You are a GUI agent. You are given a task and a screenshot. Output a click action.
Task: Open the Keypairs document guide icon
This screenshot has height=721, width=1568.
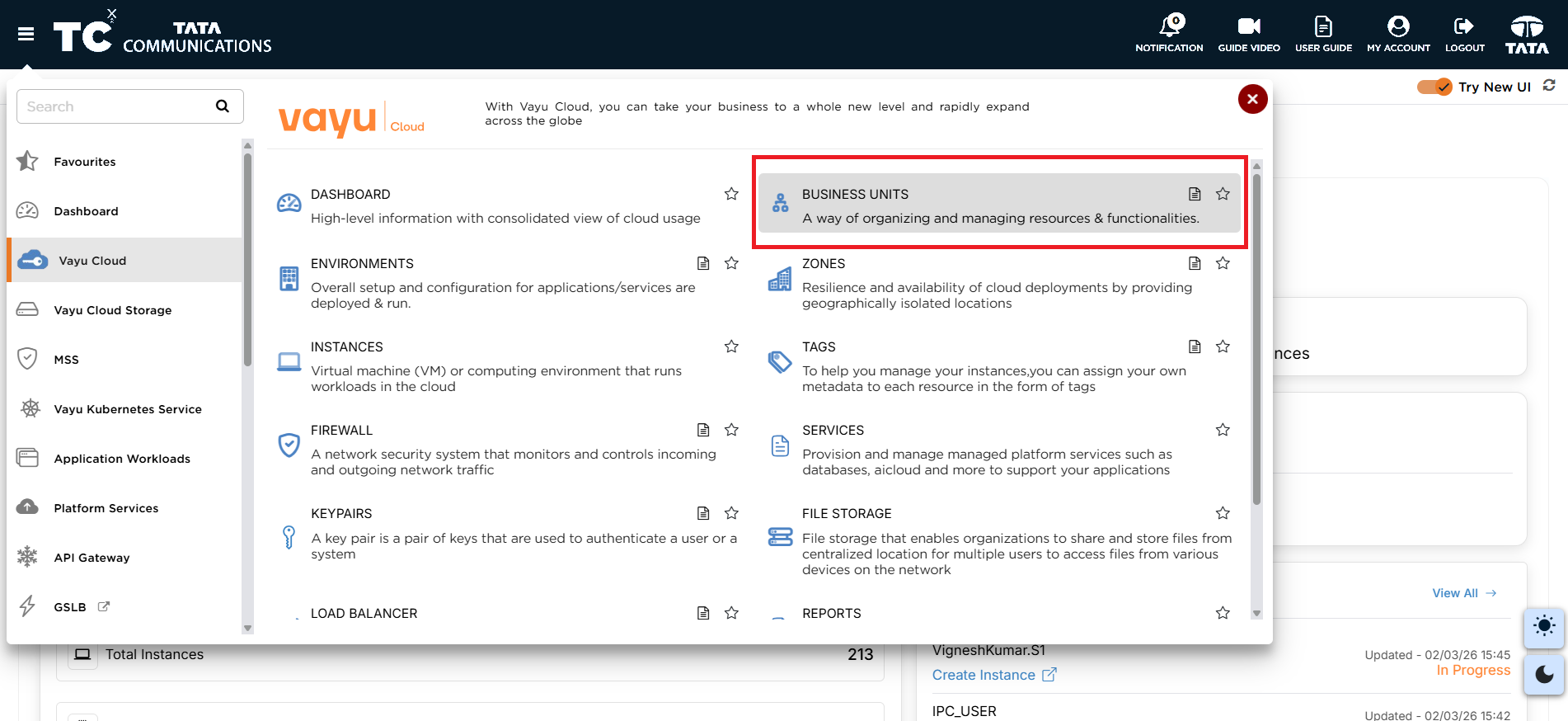(x=703, y=513)
